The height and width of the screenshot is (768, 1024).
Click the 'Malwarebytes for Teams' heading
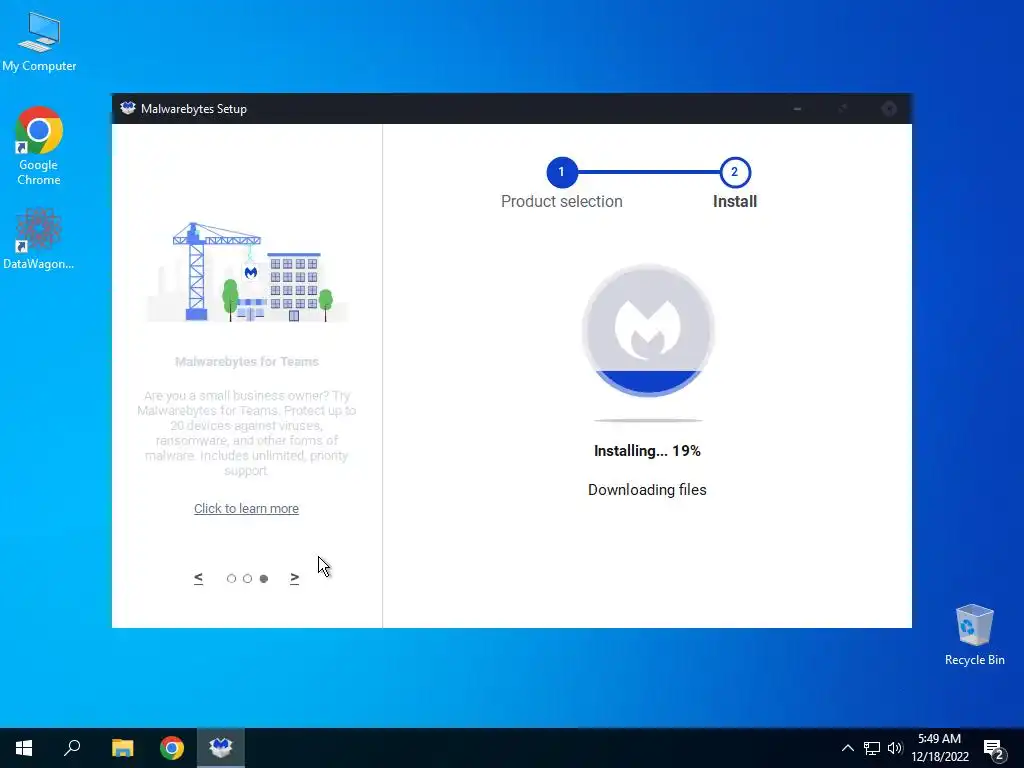click(x=247, y=362)
